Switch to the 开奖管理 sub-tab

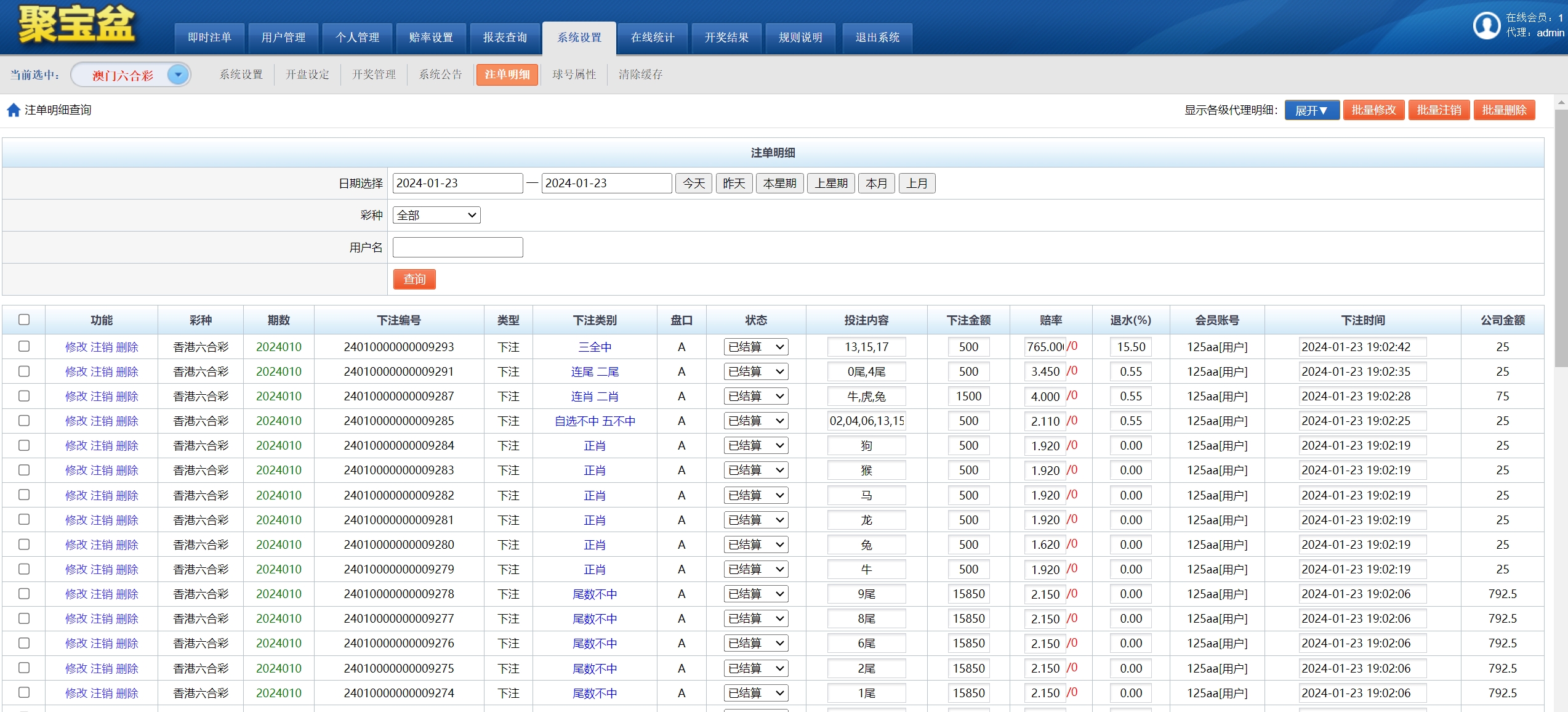(374, 75)
